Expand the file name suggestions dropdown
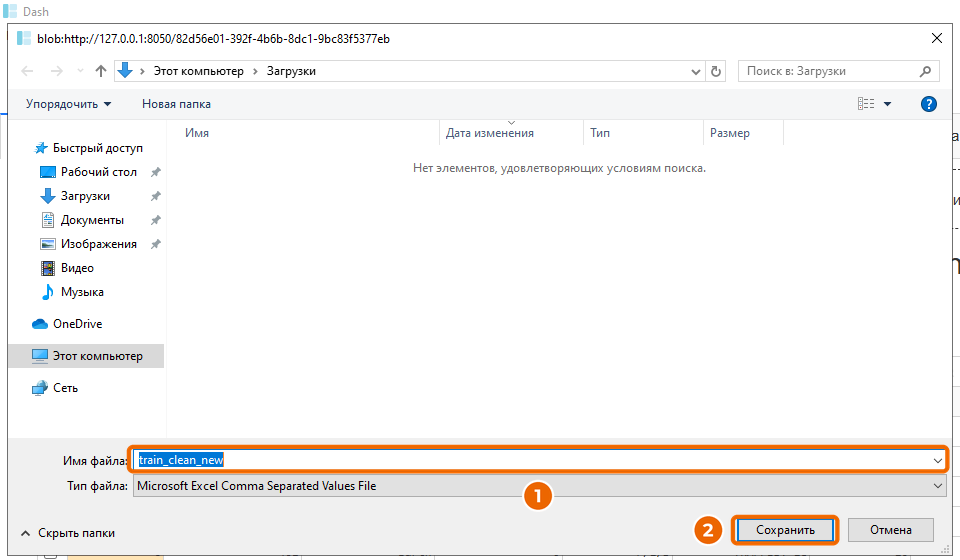Viewport: 960px width, 560px height. point(937,460)
